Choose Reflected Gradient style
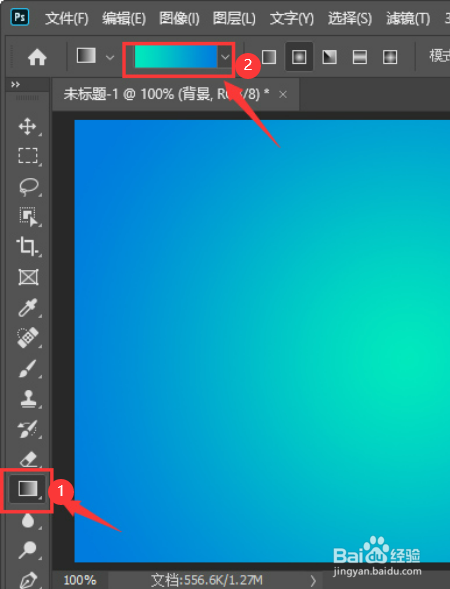 pos(359,57)
